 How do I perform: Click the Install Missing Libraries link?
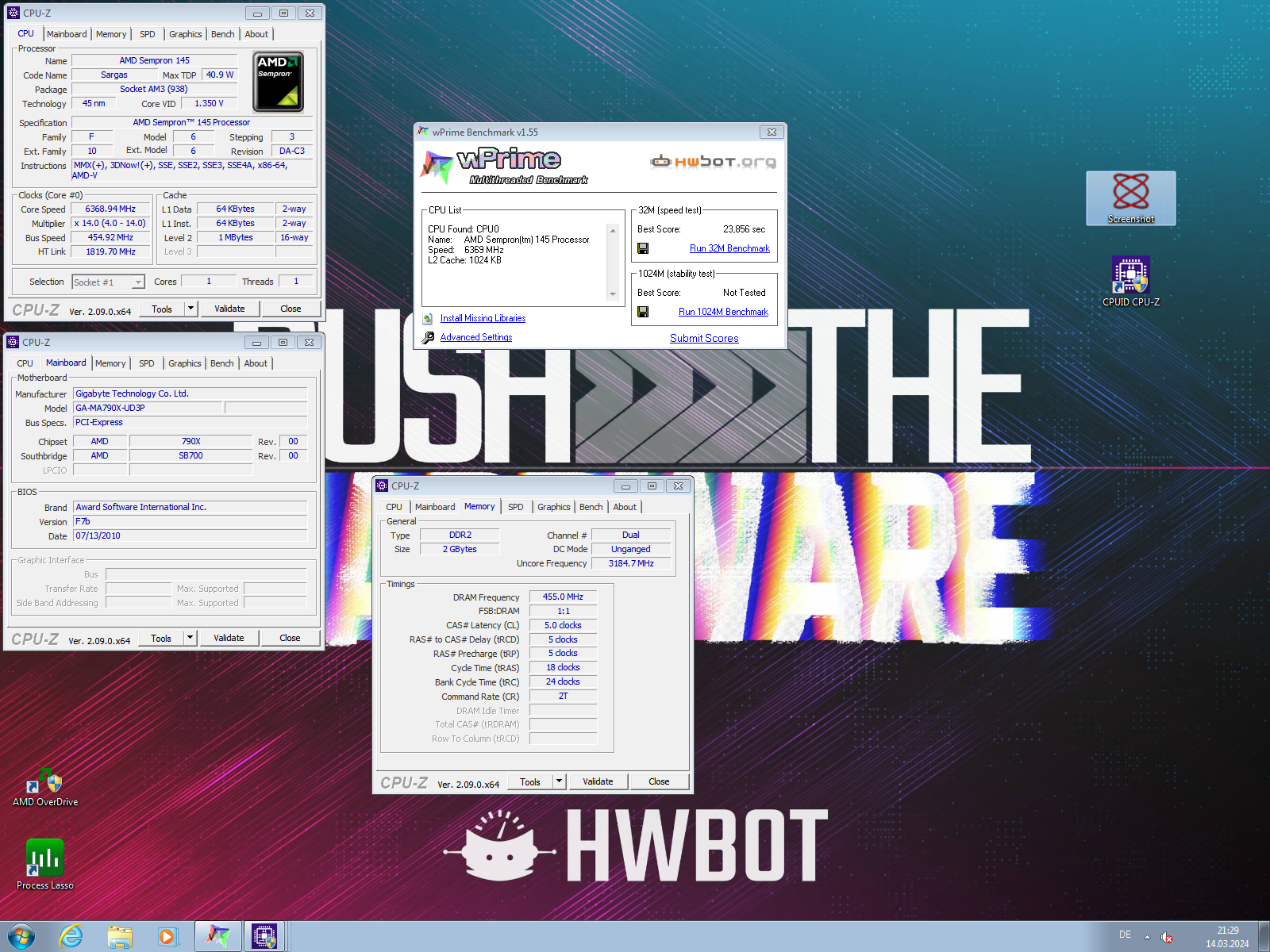coord(483,318)
